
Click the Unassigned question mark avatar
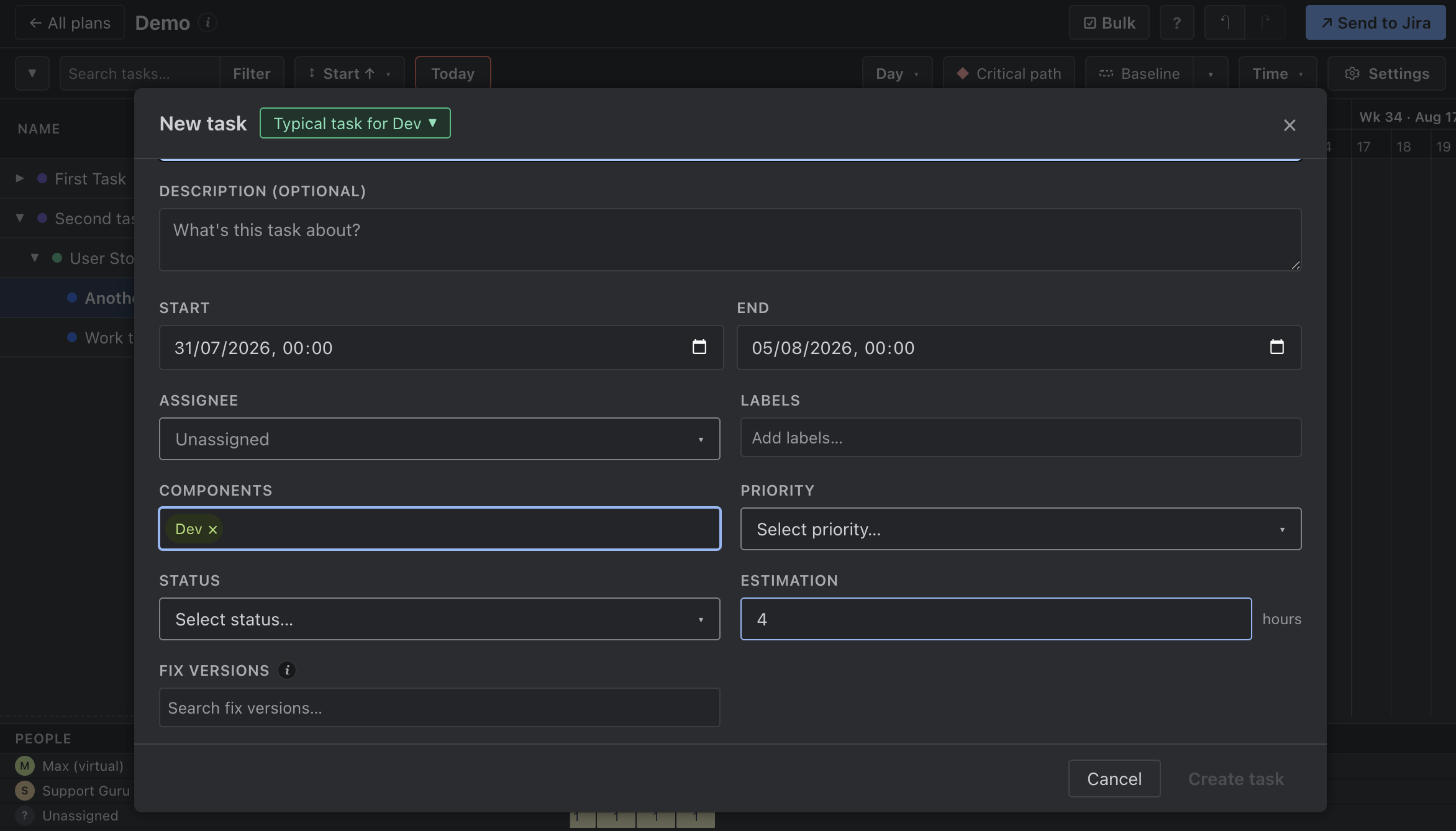tap(25, 815)
